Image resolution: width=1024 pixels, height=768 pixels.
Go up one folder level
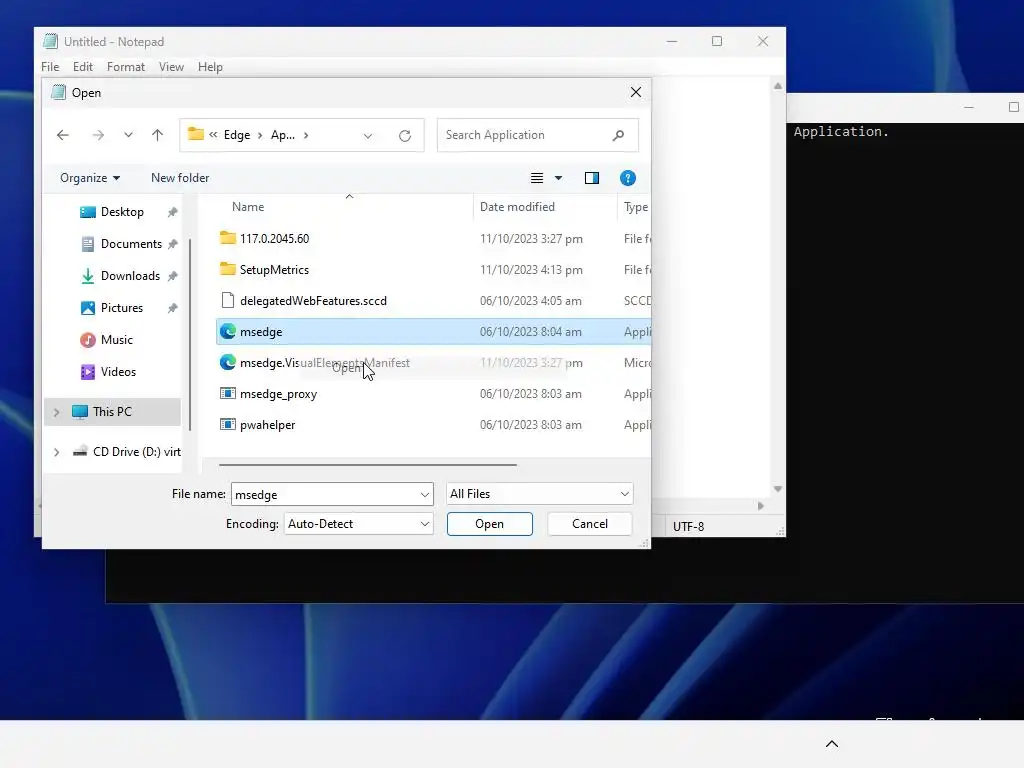click(x=157, y=135)
